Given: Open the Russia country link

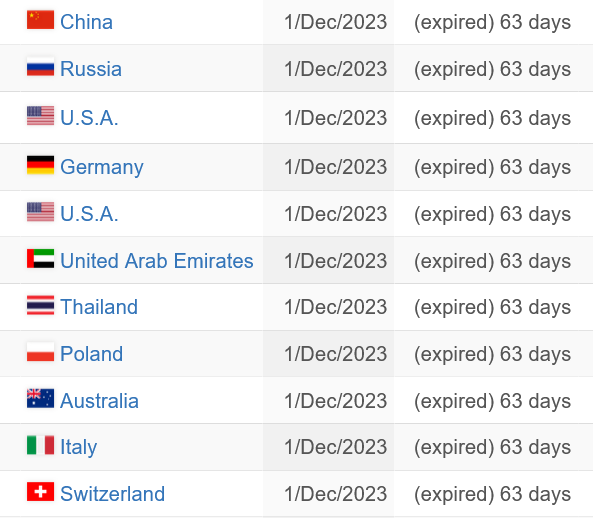Looking at the screenshot, I should click(x=91, y=69).
